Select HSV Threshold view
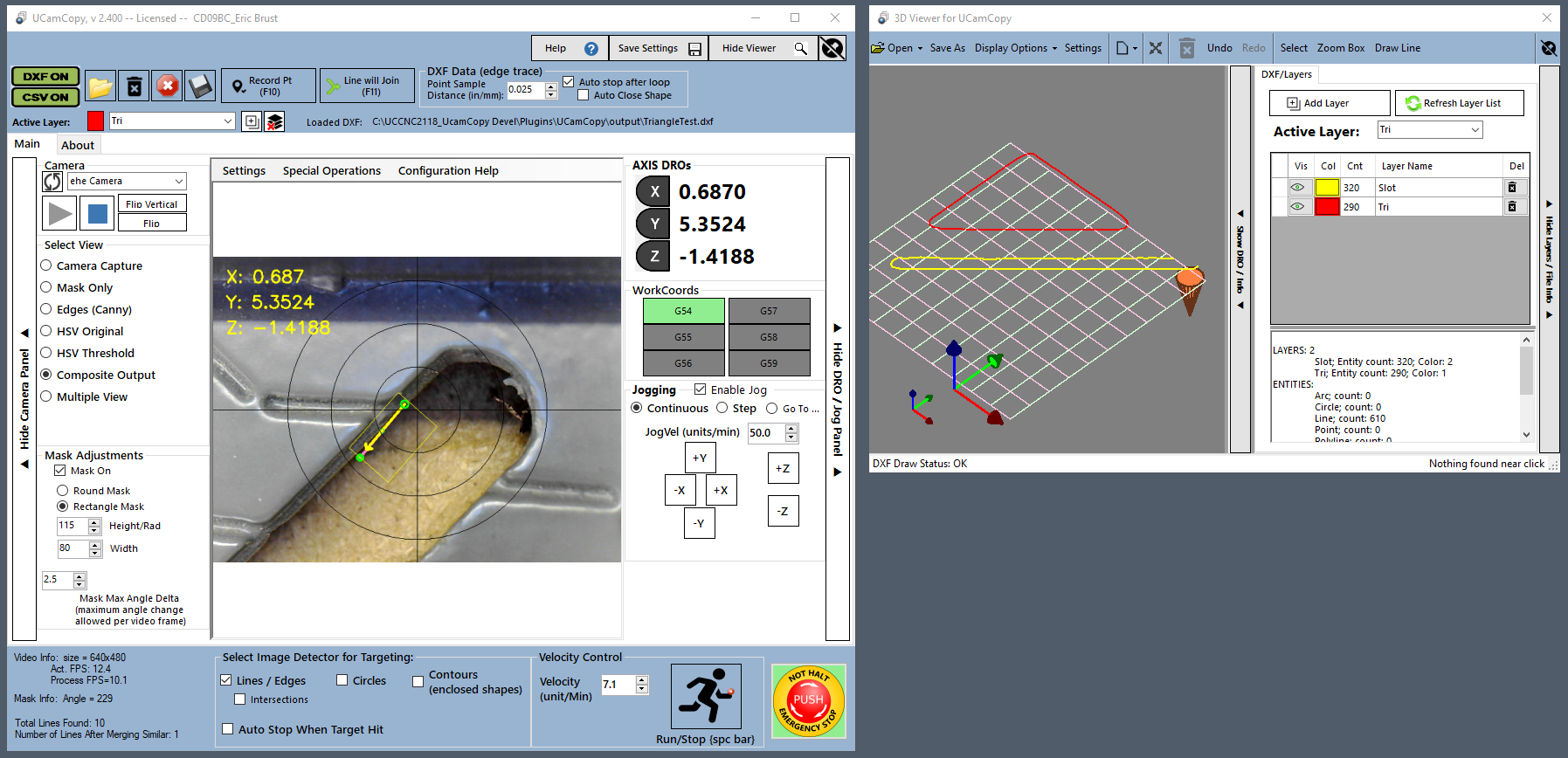This screenshot has height=758, width=1568. (46, 353)
